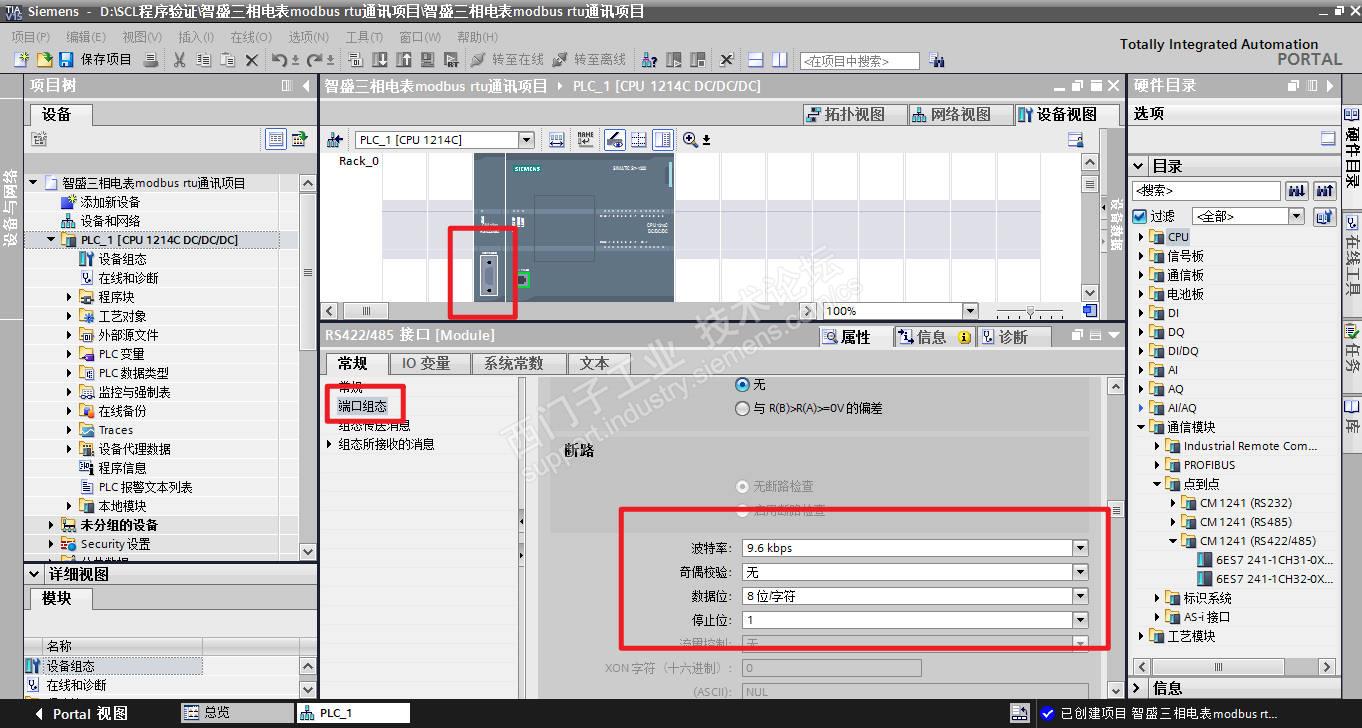The width and height of the screenshot is (1362, 728).
Task: Open the 数据位 data bits dropdown
Action: 1080,596
